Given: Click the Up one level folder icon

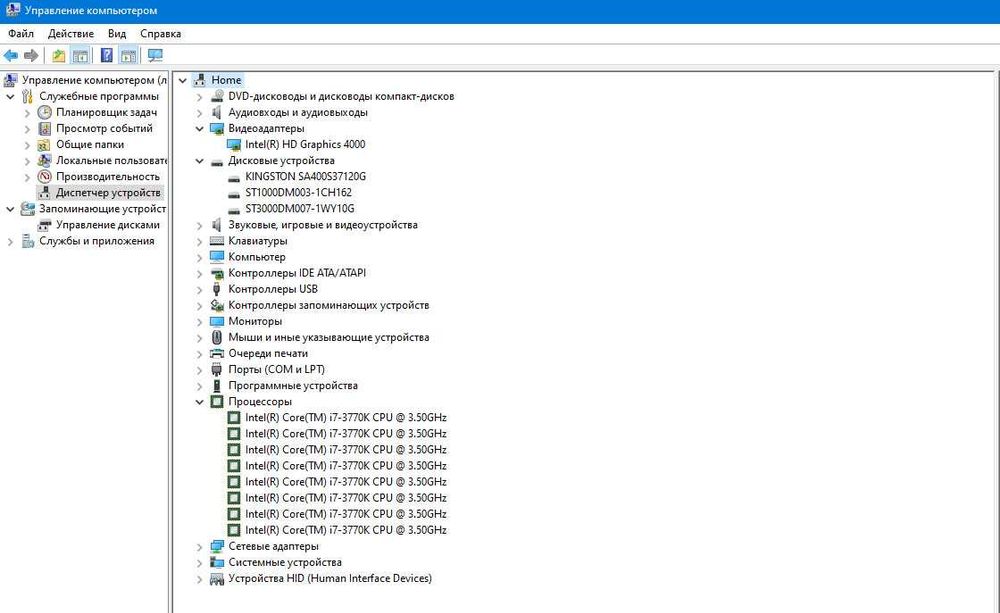Looking at the screenshot, I should tap(59, 56).
